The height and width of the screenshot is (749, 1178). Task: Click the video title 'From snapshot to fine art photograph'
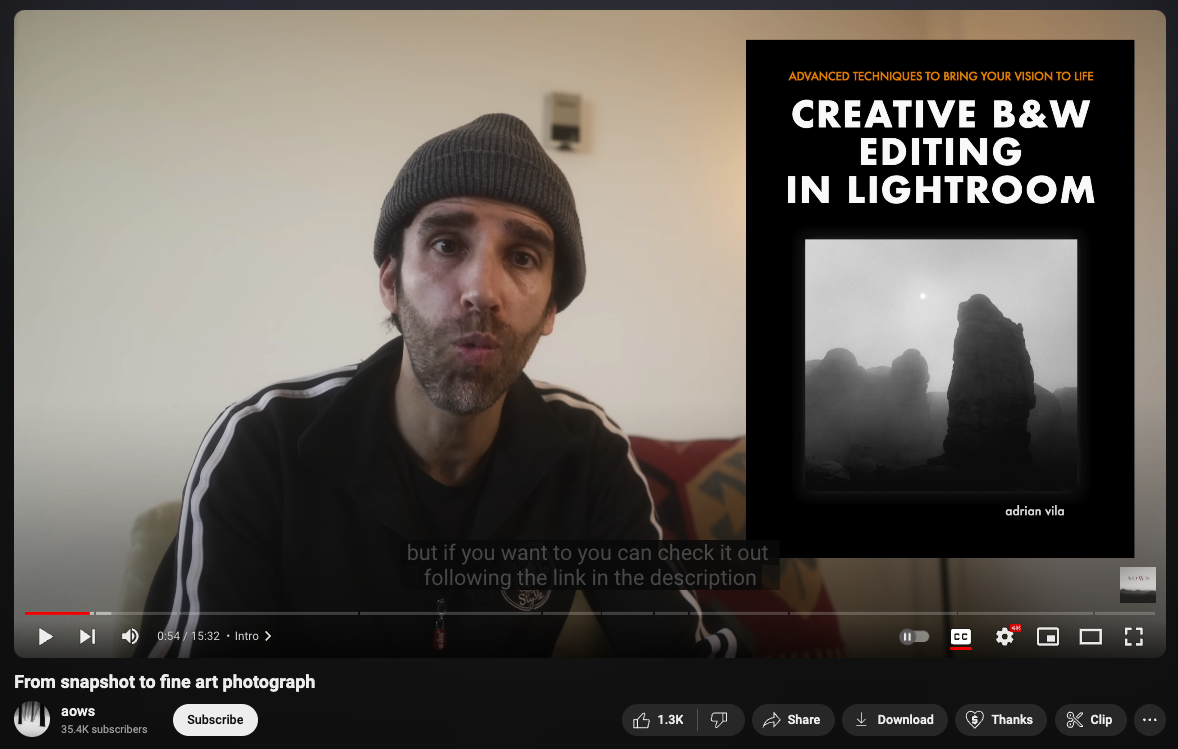[x=165, y=682]
